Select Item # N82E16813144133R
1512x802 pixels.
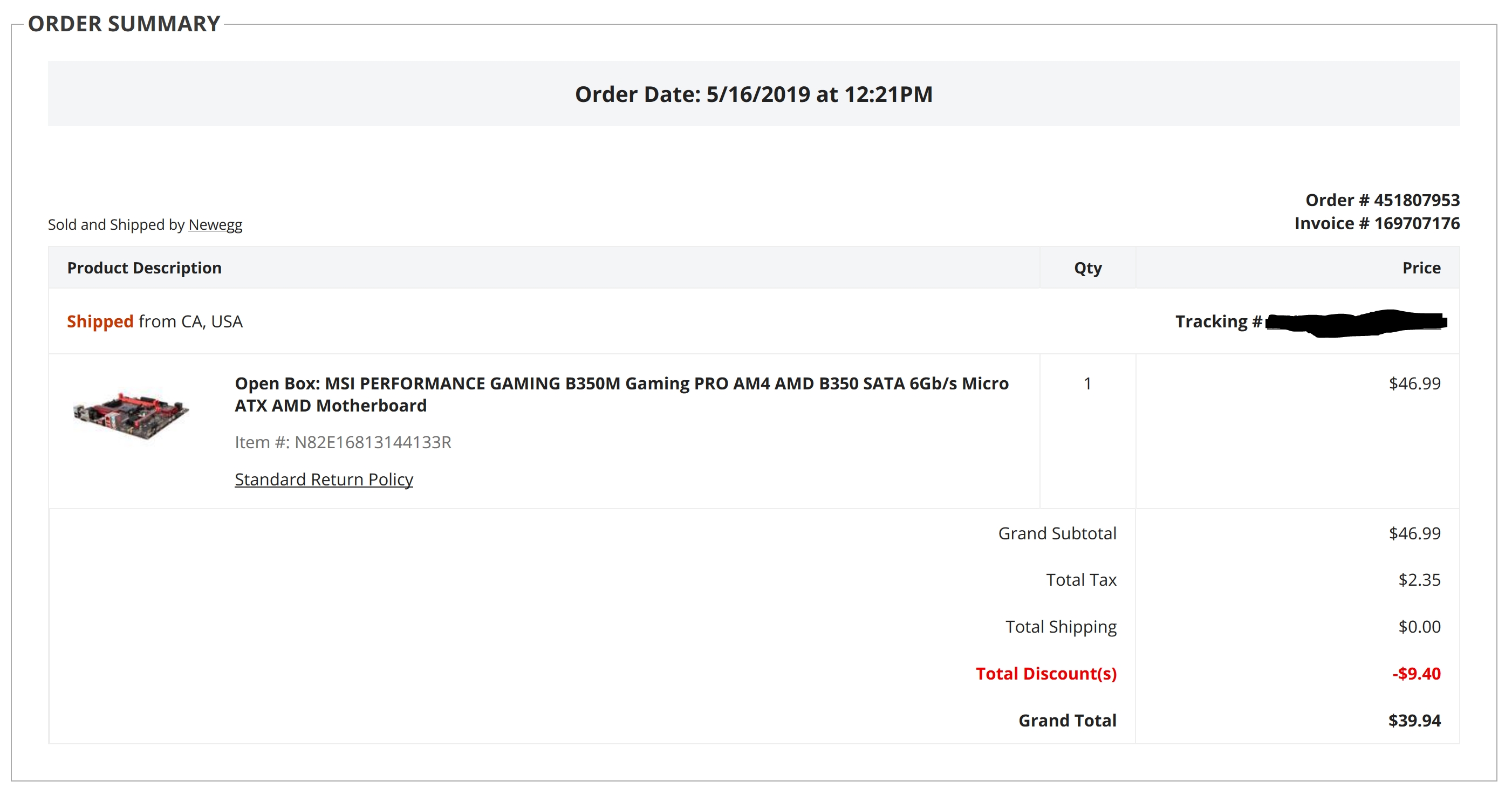pos(344,443)
